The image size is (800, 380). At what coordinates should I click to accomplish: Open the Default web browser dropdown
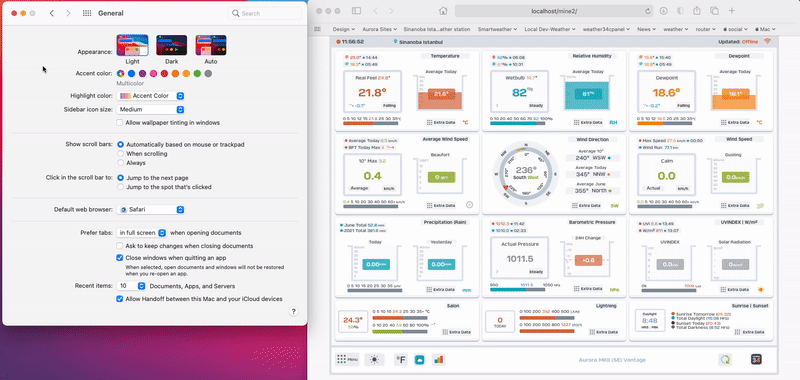click(x=151, y=210)
